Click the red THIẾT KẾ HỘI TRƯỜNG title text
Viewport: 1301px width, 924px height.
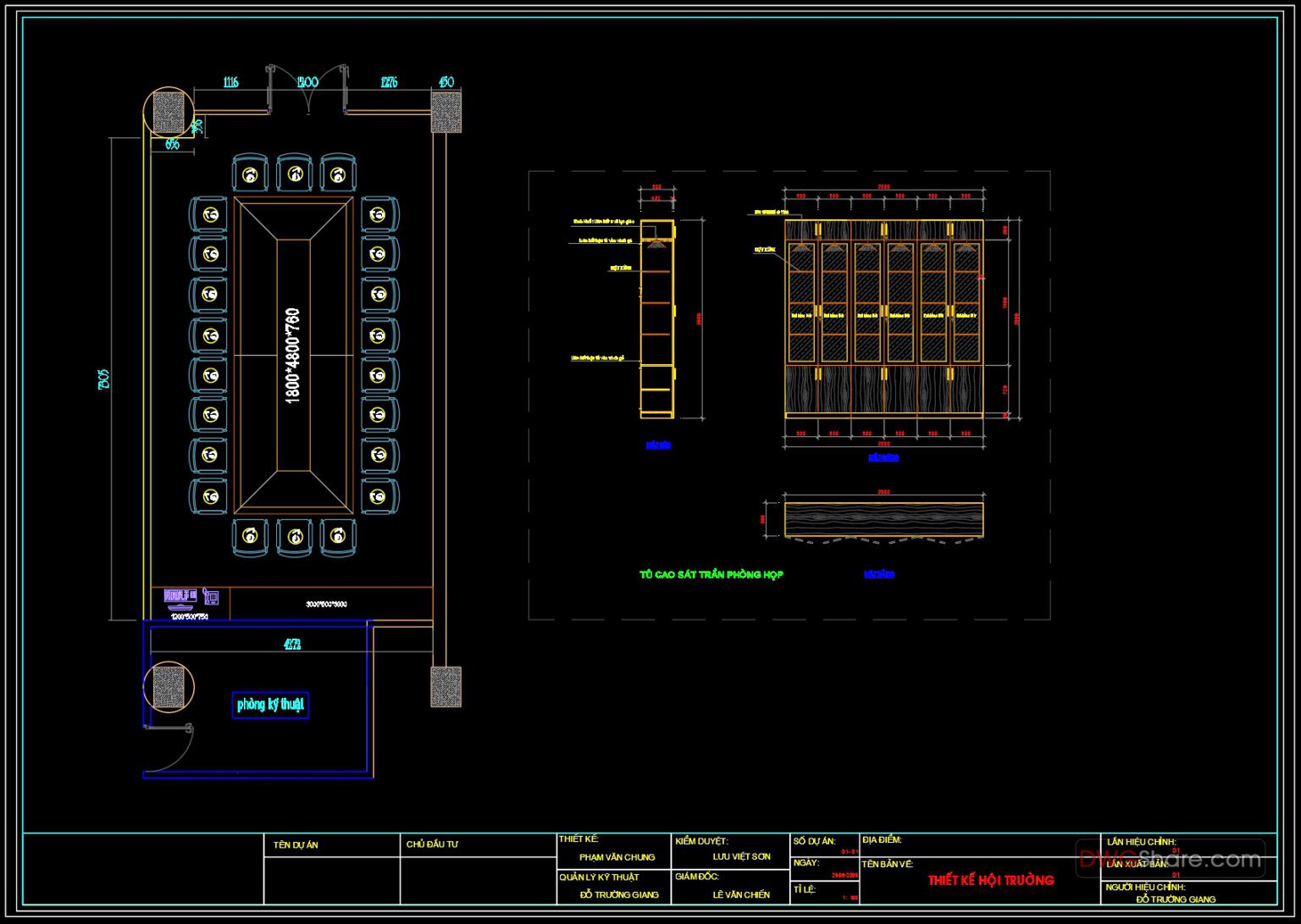[x=989, y=881]
